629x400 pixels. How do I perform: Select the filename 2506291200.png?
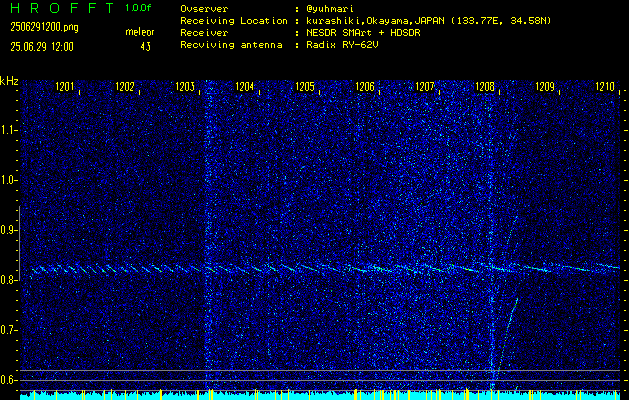click(45, 27)
